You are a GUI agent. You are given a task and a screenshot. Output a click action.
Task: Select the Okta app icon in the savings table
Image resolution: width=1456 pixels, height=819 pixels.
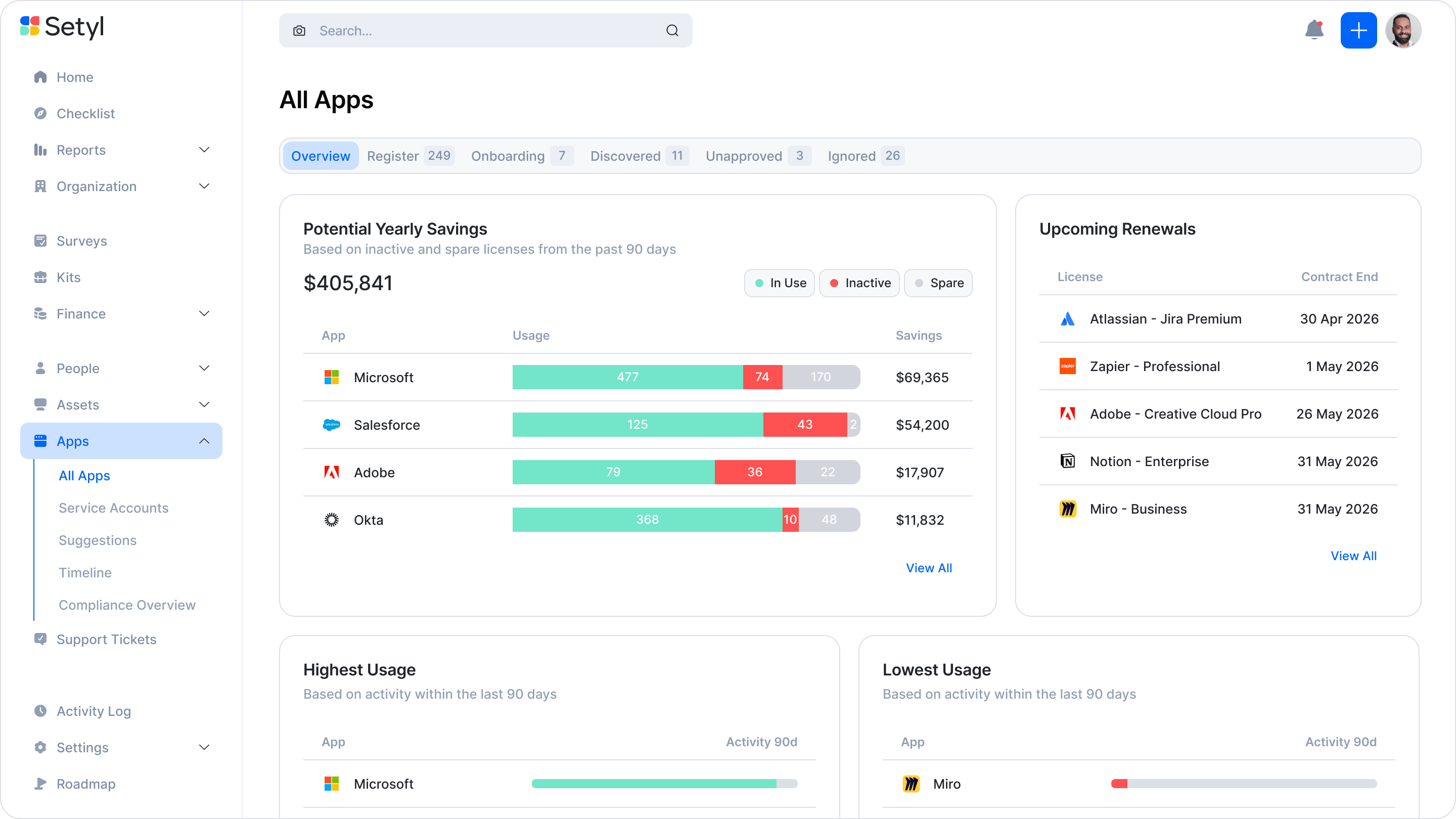332,519
